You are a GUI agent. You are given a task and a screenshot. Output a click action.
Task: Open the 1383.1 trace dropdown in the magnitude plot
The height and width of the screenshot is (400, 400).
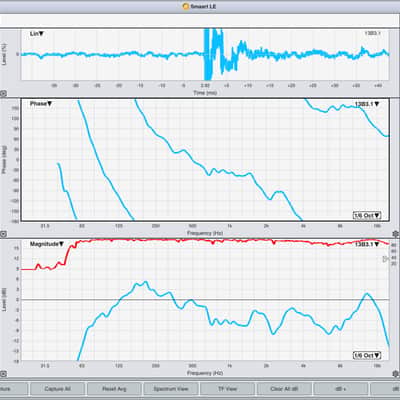367,244
